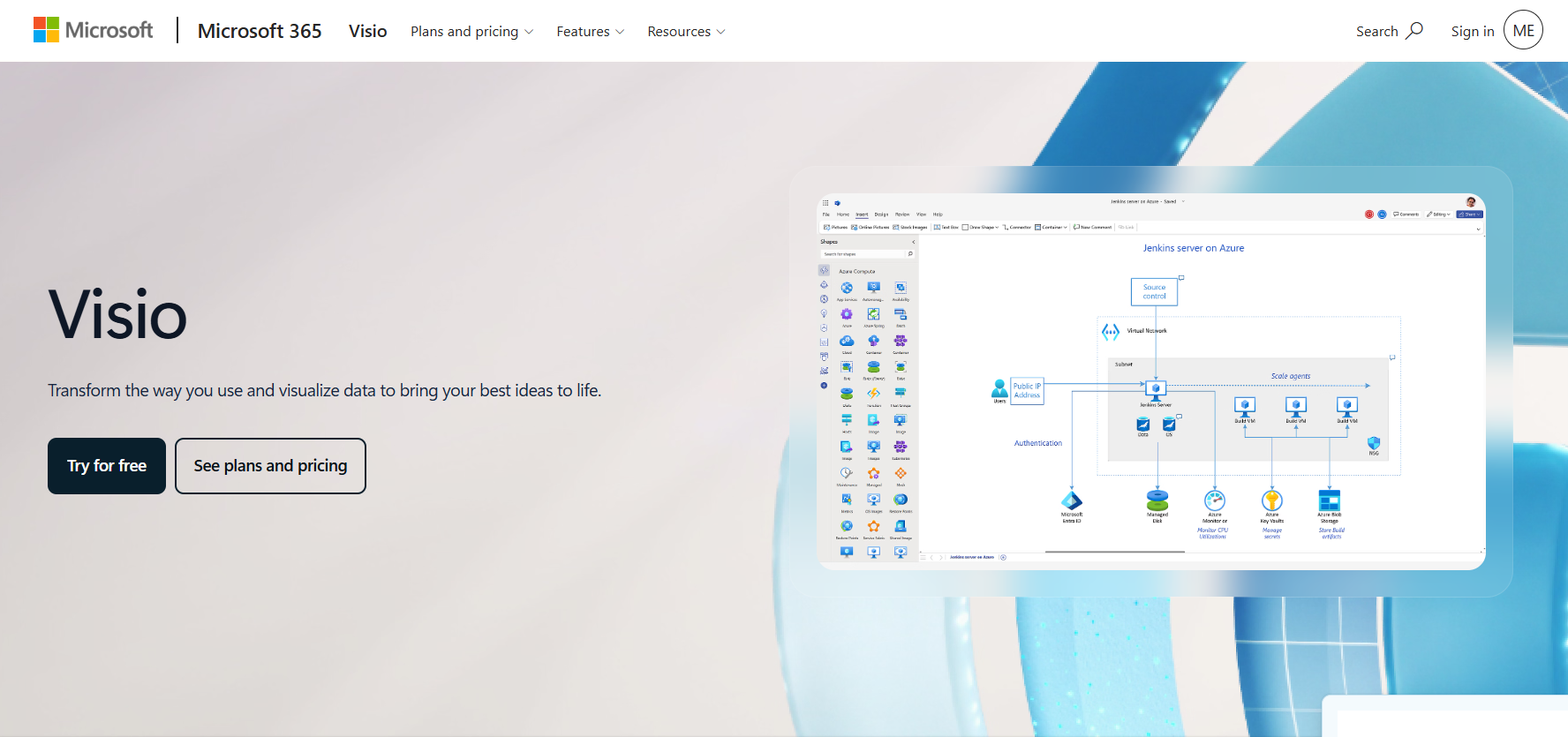Screen dimensions: 1568x737
Task: Expand the Features dropdown menu
Action: tap(590, 31)
